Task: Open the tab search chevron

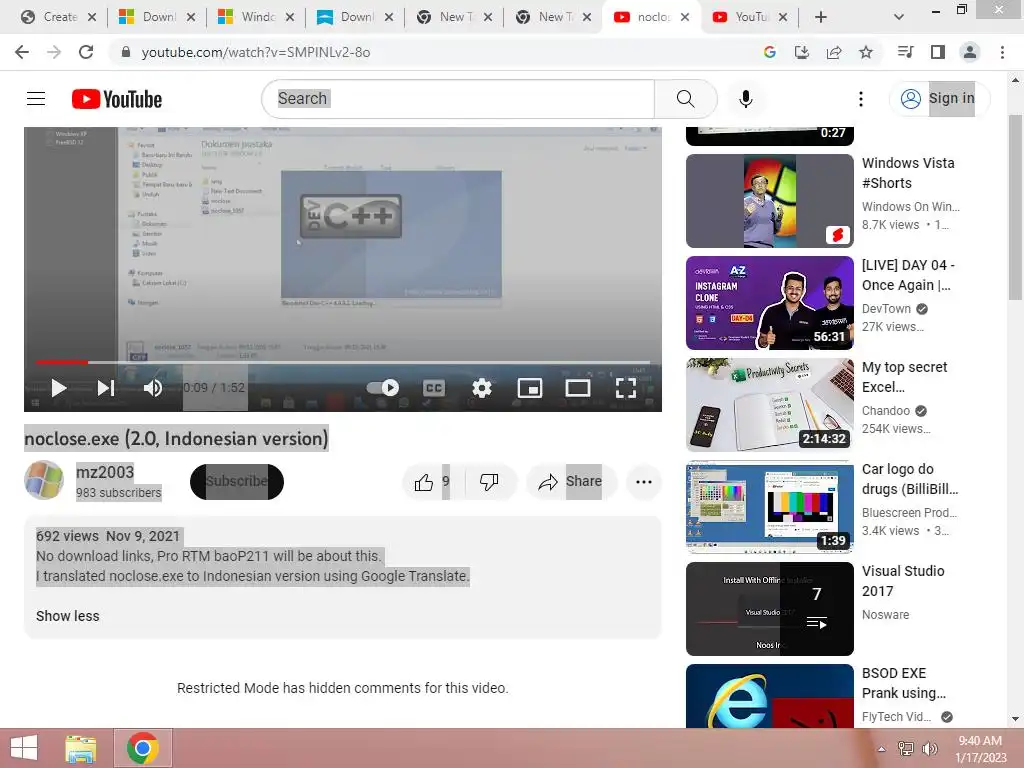Action: [899, 17]
